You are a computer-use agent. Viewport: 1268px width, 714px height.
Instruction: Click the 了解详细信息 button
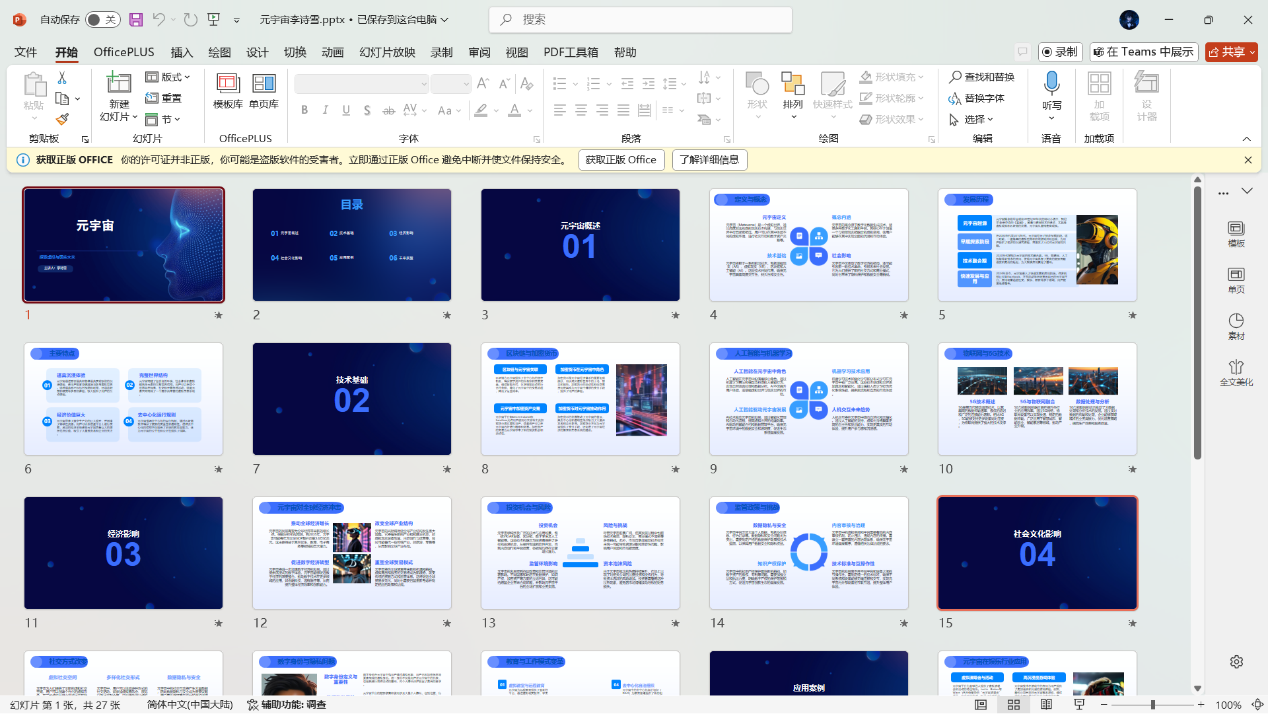(x=709, y=160)
